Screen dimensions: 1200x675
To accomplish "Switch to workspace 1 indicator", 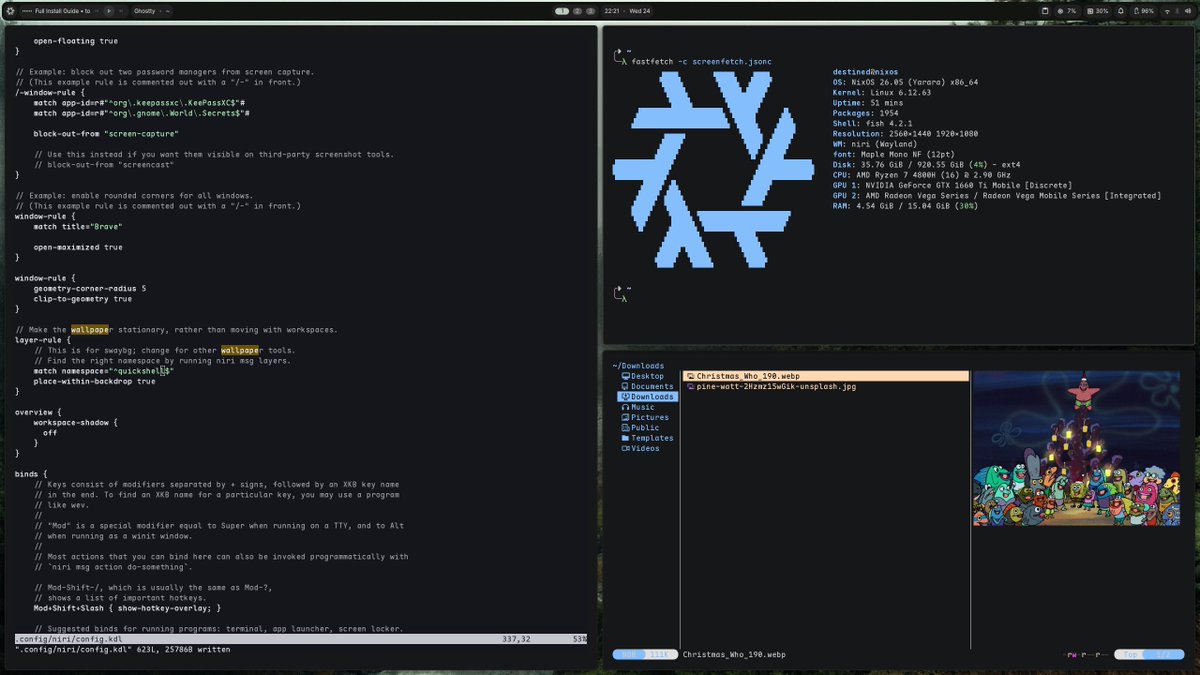I will click(x=562, y=11).
